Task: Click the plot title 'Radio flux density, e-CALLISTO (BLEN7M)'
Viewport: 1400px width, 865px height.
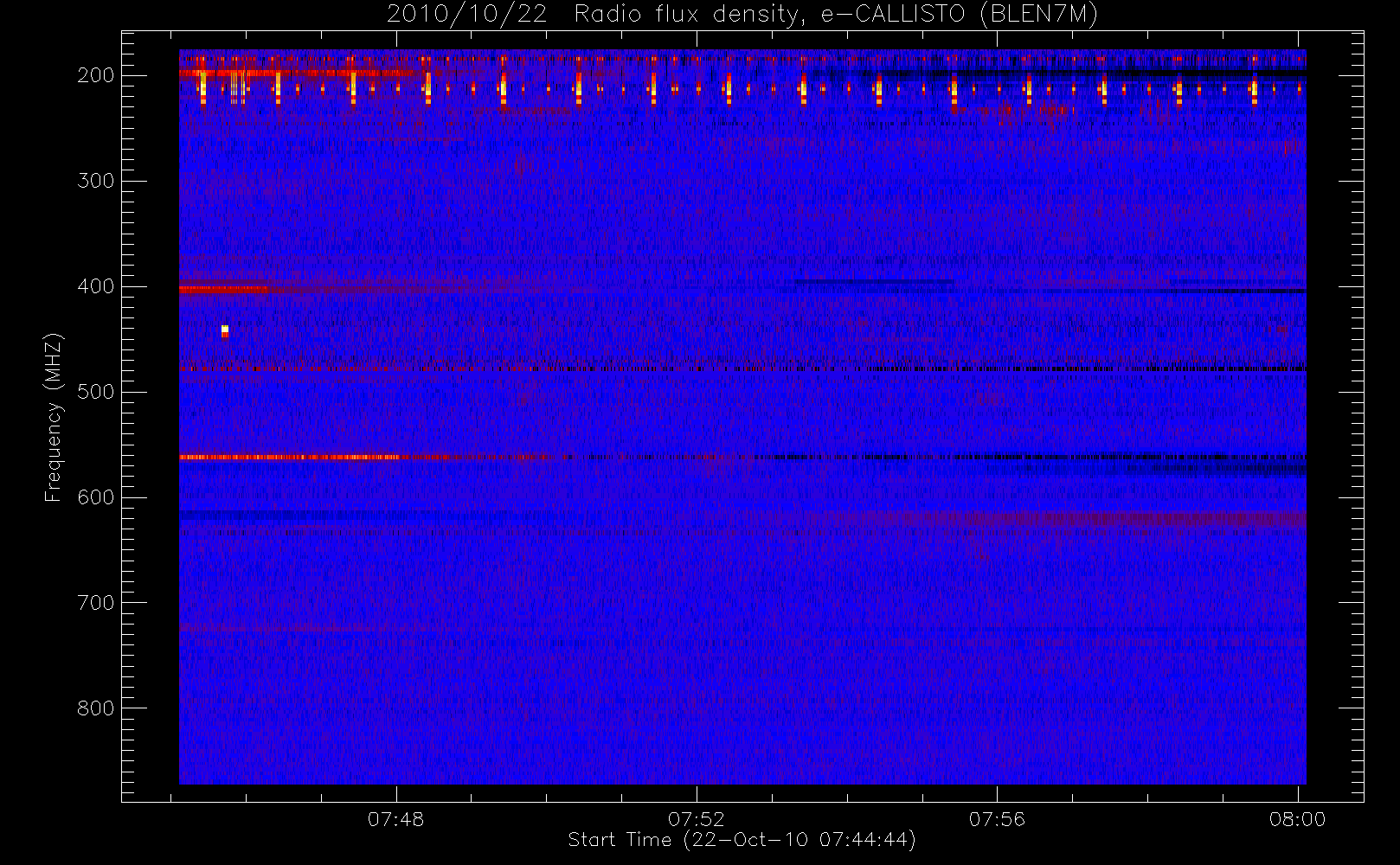Action: point(836,14)
